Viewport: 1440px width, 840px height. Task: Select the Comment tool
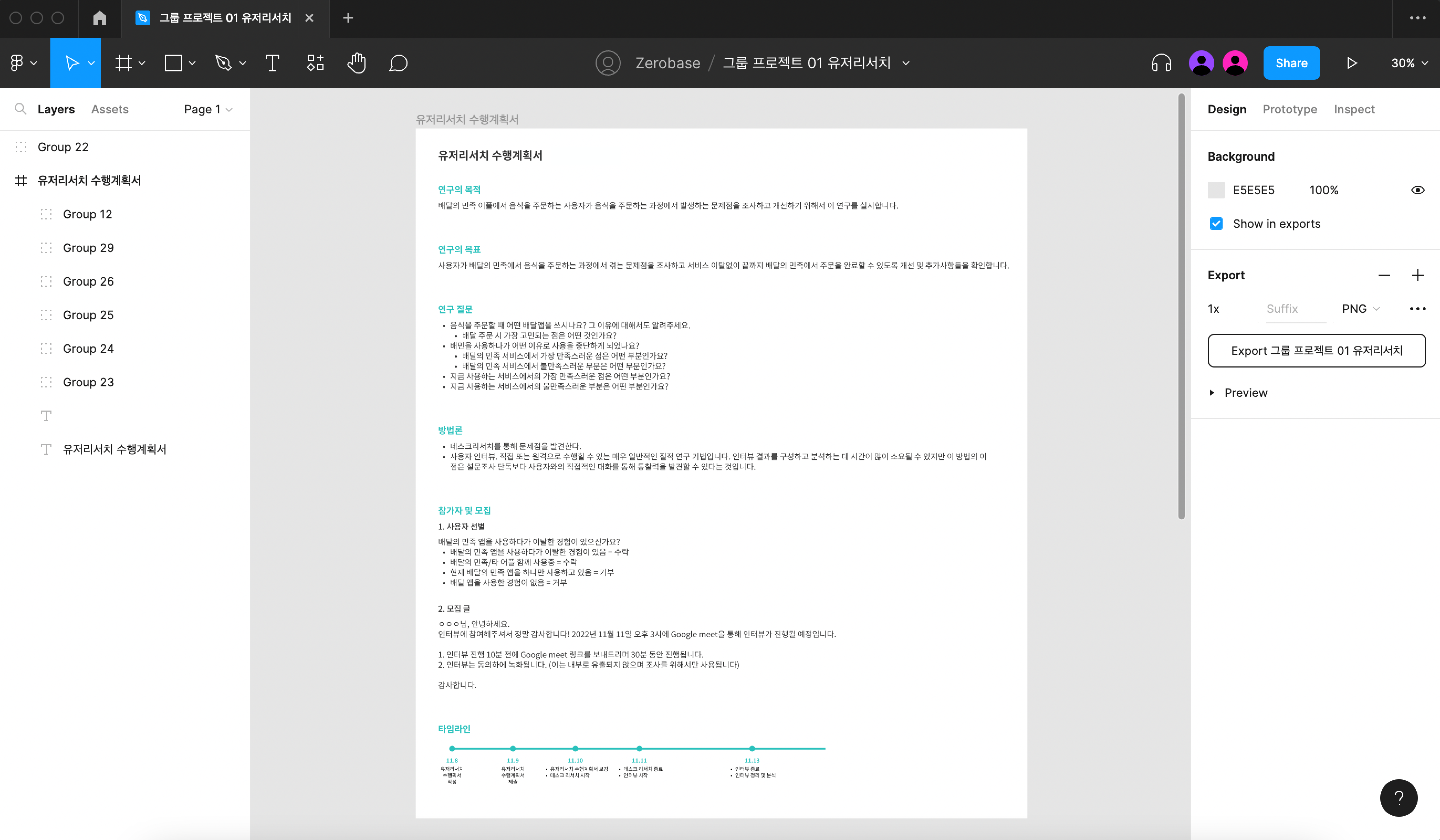pos(398,63)
